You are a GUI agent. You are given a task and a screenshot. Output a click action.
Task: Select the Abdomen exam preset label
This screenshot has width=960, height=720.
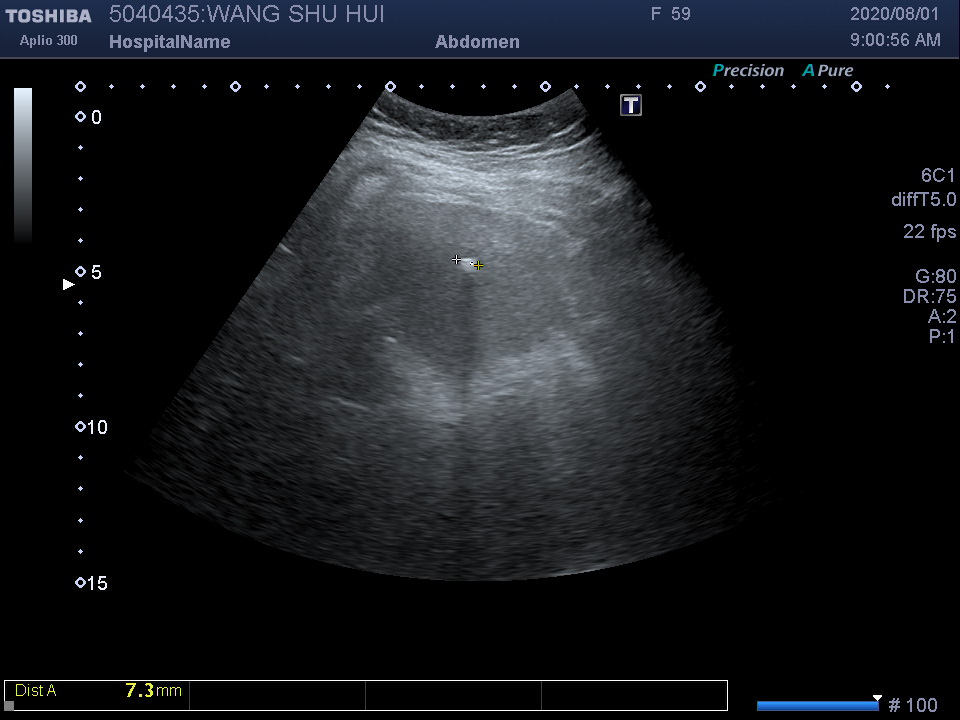click(477, 42)
